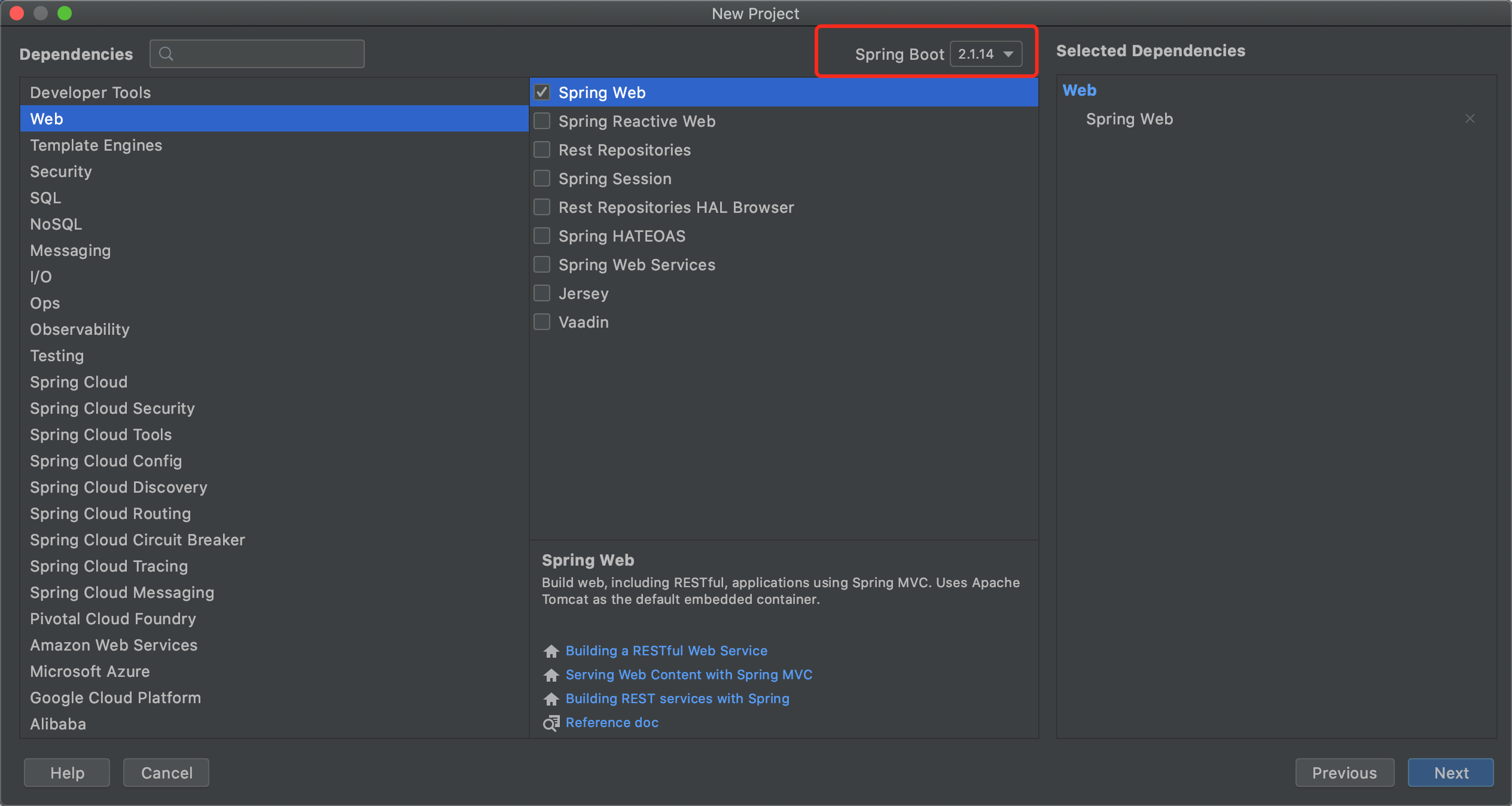The image size is (1512, 806).
Task: Choose the Security category
Action: click(275, 172)
